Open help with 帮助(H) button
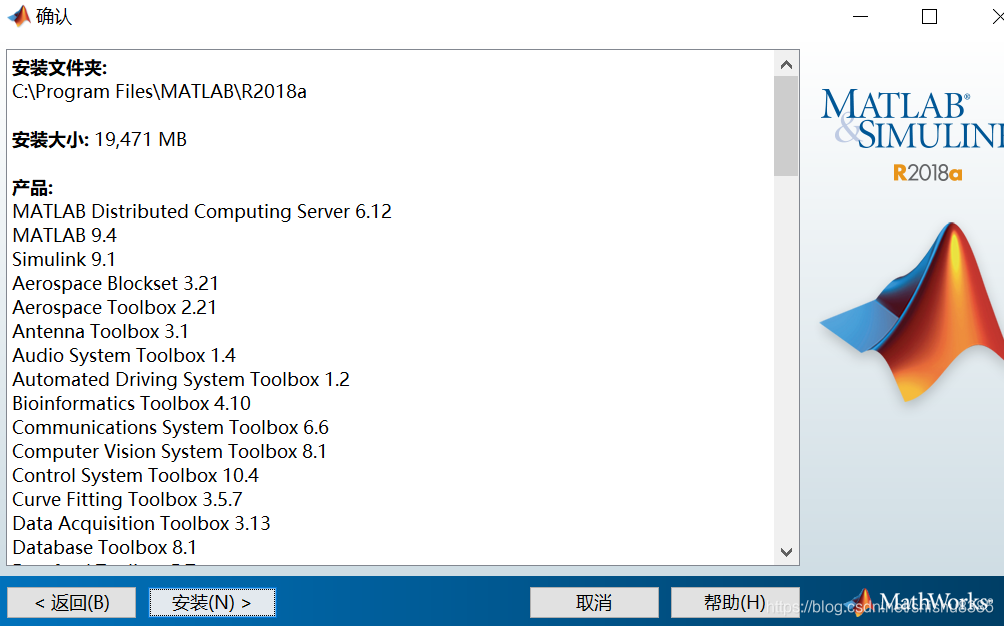Viewport: 1004px width, 626px height. (735, 602)
